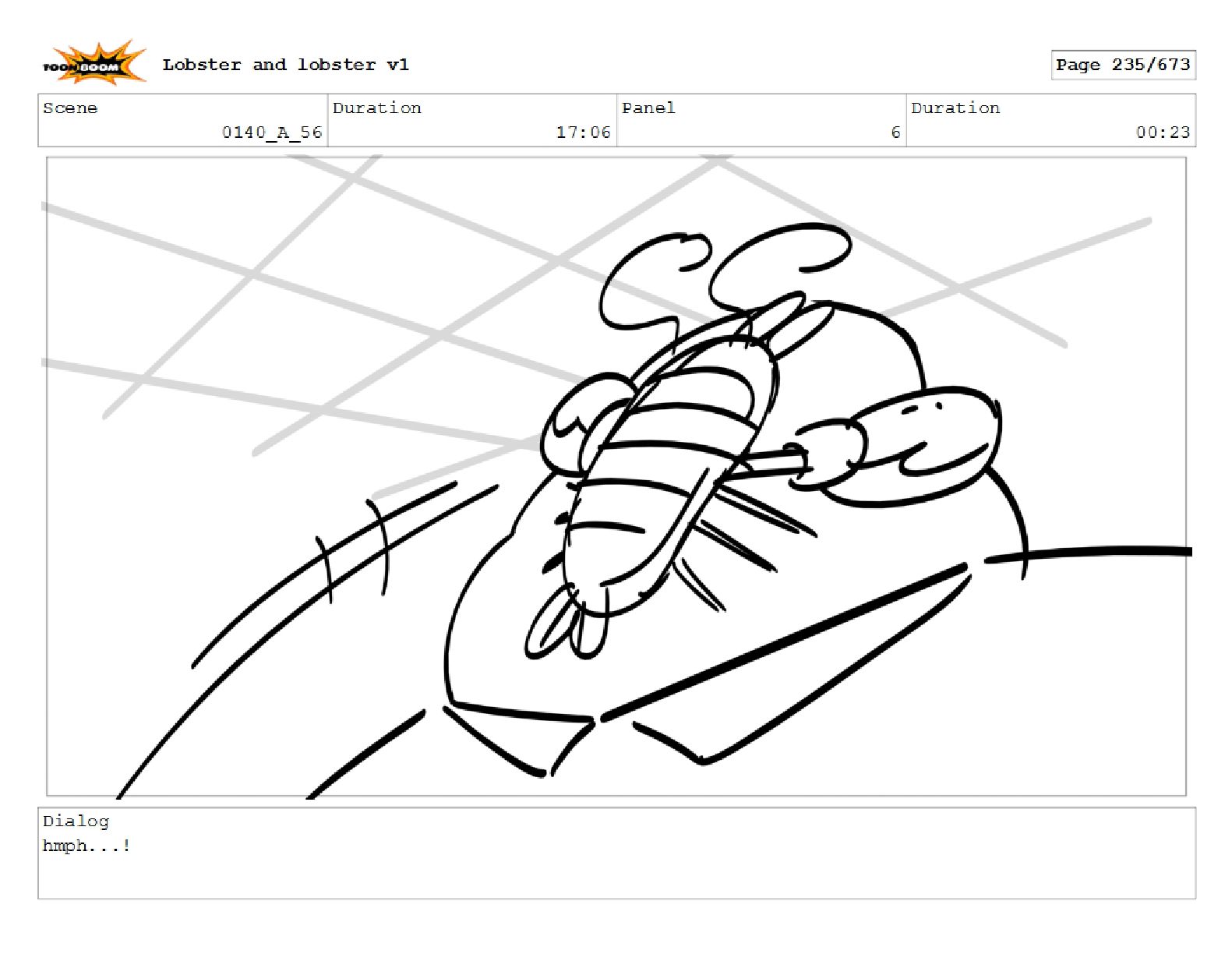Click the panel duration value '00:23'
This screenshot has width=1232, height=954.
click(1163, 132)
